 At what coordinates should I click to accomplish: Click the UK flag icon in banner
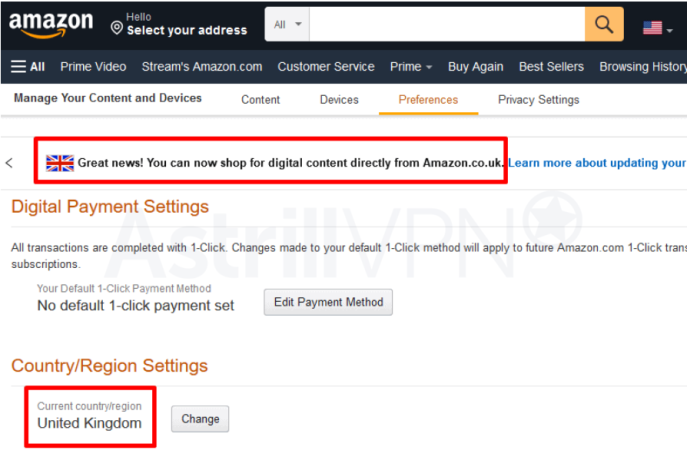(x=60, y=163)
